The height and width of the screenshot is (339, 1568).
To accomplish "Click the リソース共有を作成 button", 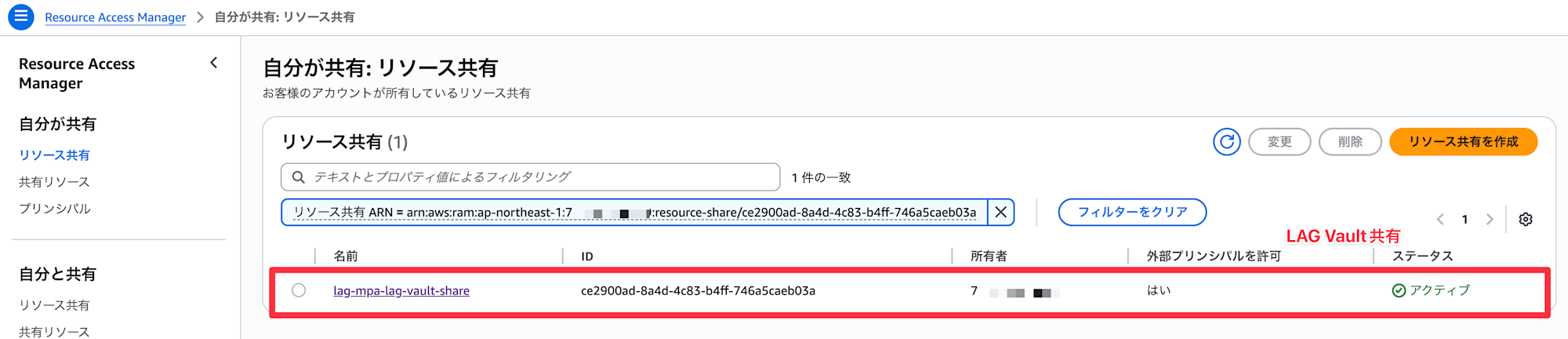I will point(1463,142).
